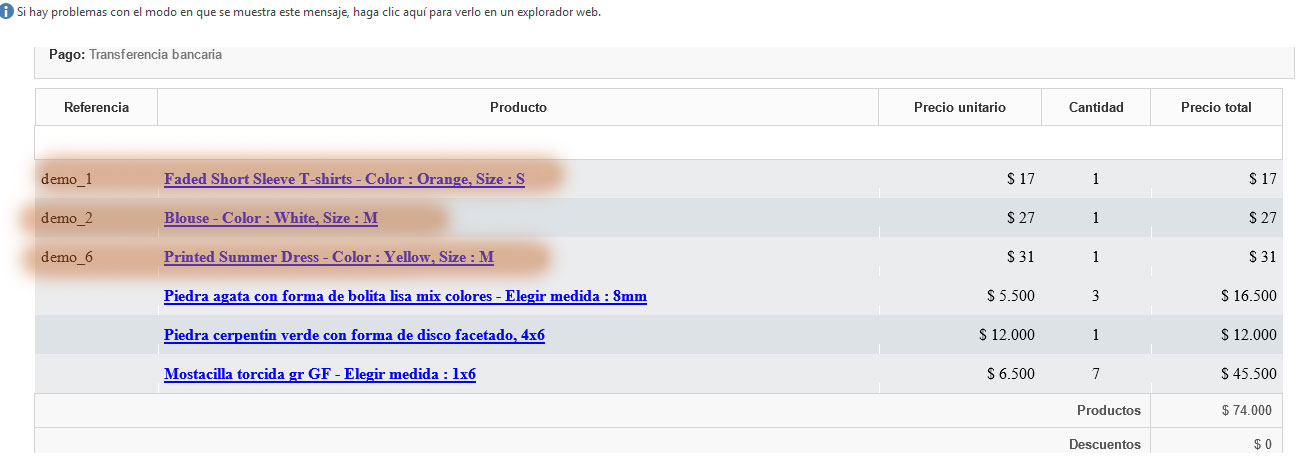1304x461 pixels.
Task: Open Mostacilla torcida gr GF link
Action: 320,374
